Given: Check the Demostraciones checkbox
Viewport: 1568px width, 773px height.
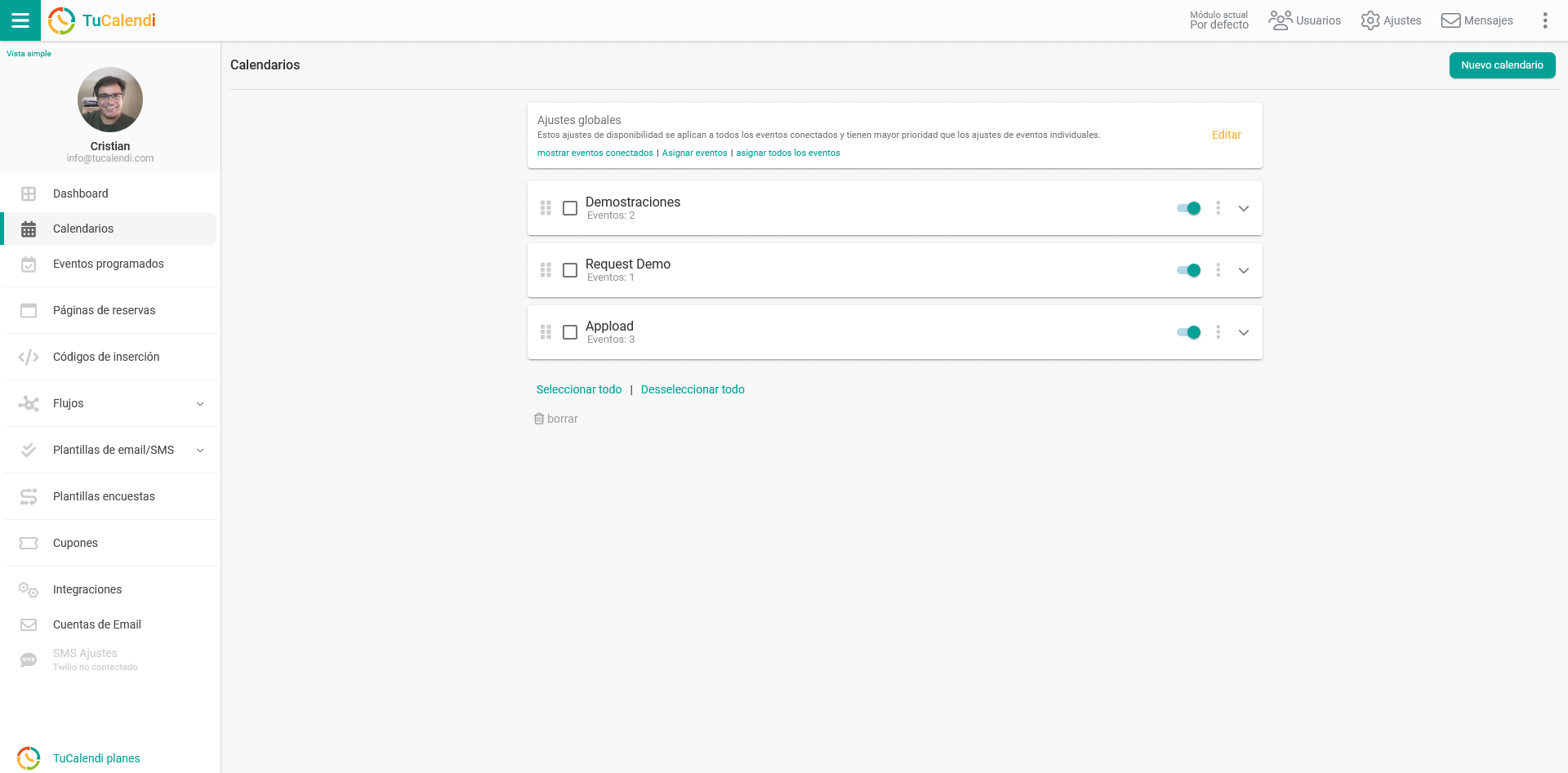Looking at the screenshot, I should coord(570,208).
